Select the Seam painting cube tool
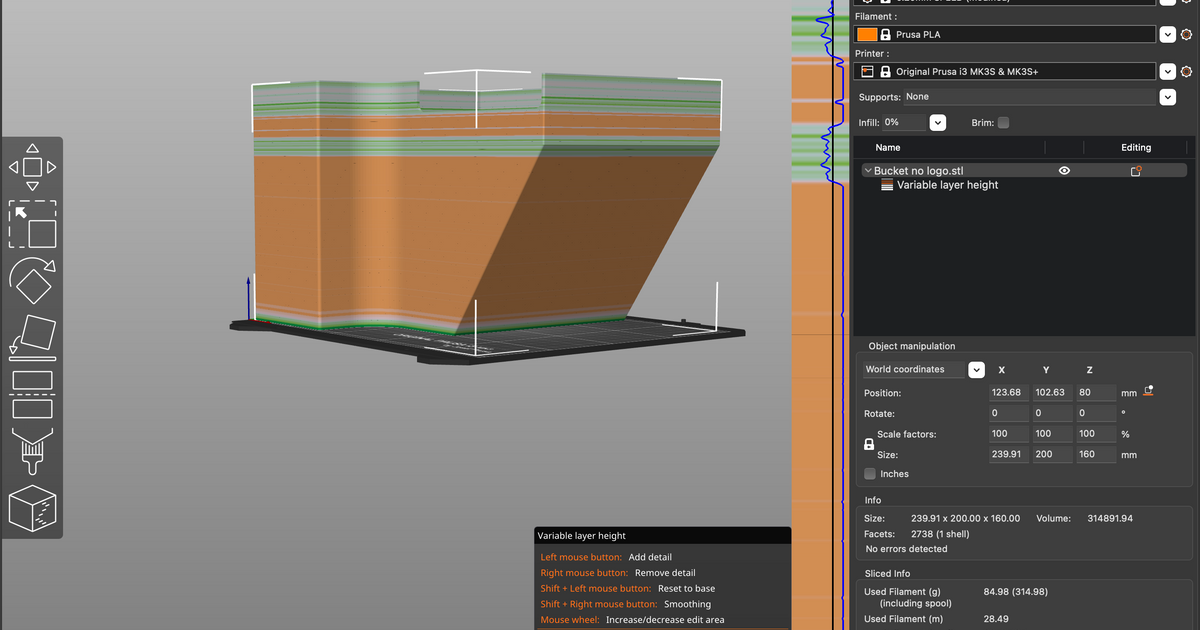Screen dimensions: 1200x630 32,508
